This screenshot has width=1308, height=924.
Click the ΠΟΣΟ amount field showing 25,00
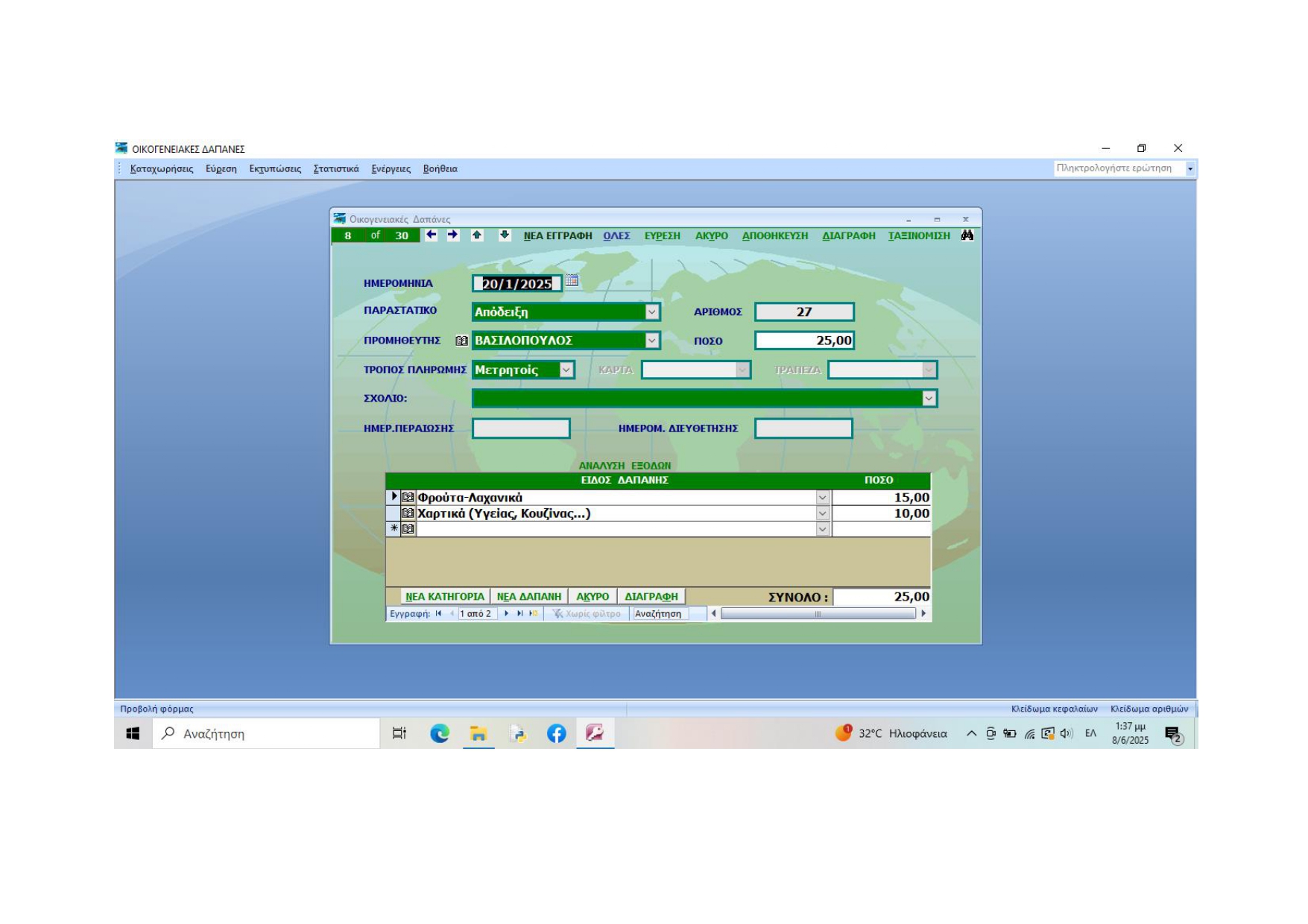point(804,341)
